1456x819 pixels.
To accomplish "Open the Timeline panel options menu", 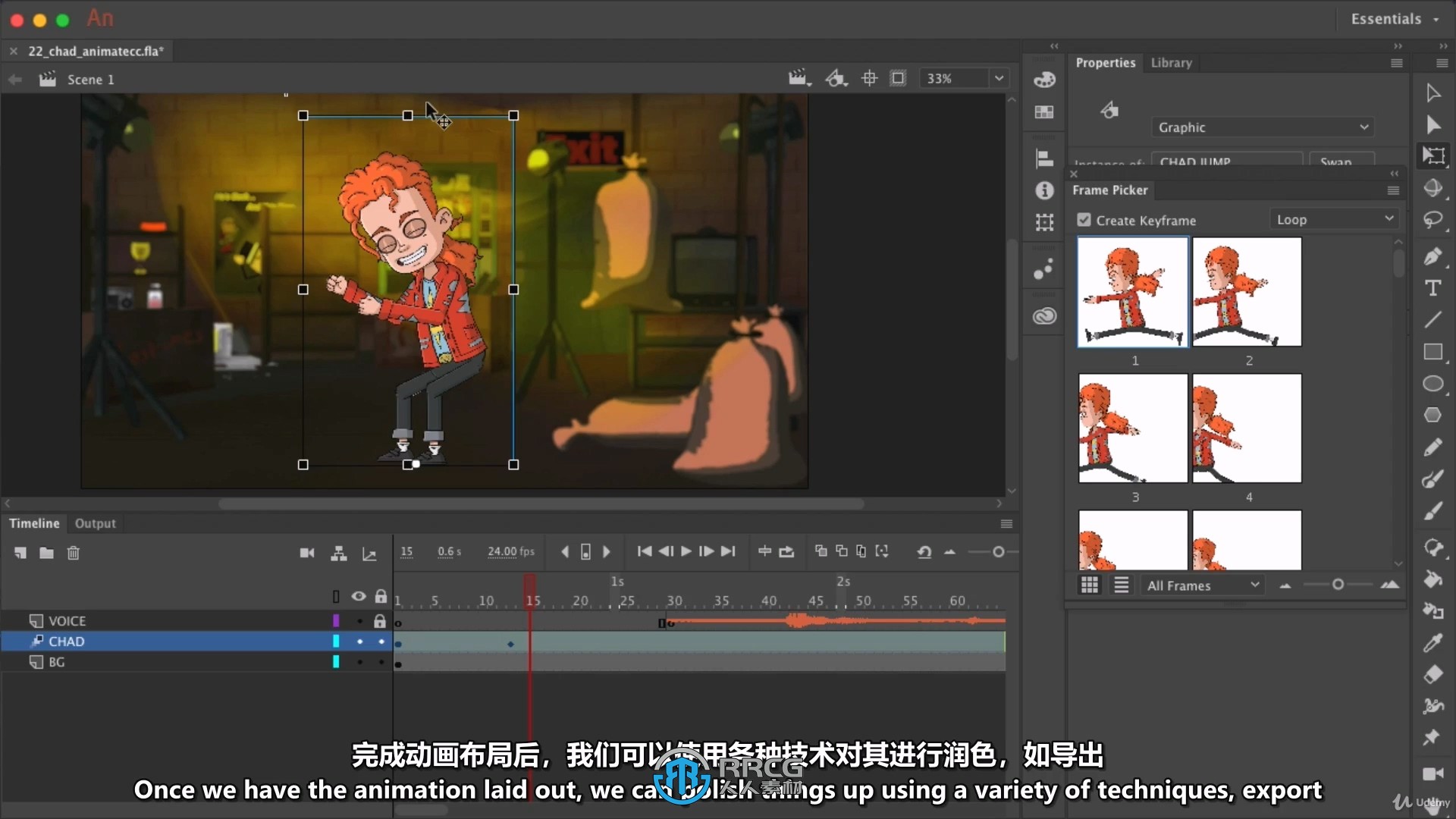I will click(1006, 524).
